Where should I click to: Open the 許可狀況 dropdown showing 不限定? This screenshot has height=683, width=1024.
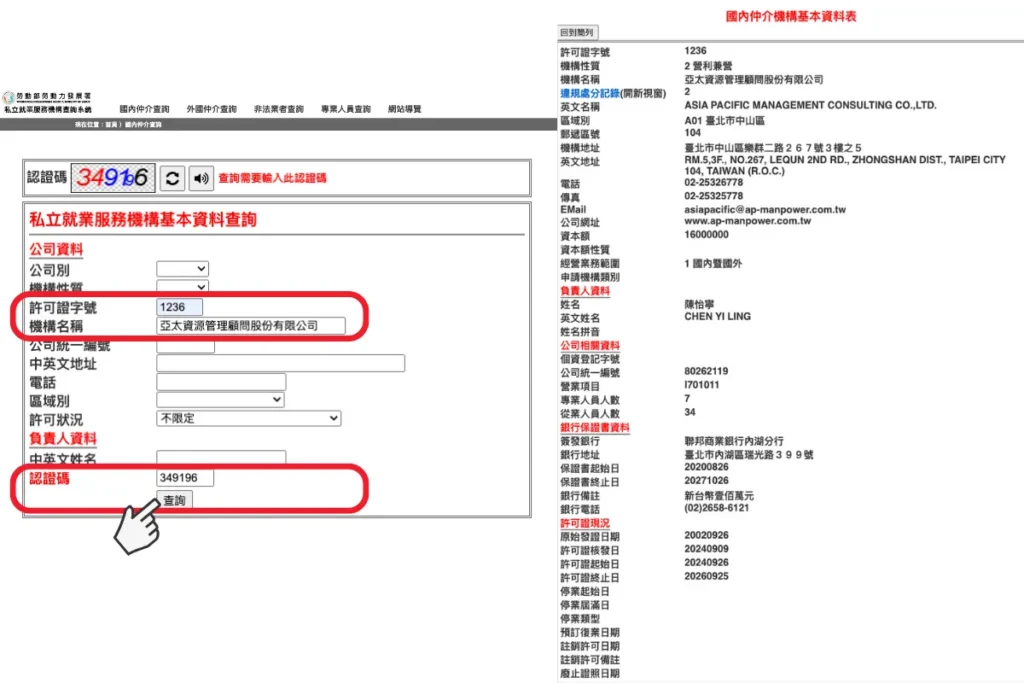pos(247,418)
